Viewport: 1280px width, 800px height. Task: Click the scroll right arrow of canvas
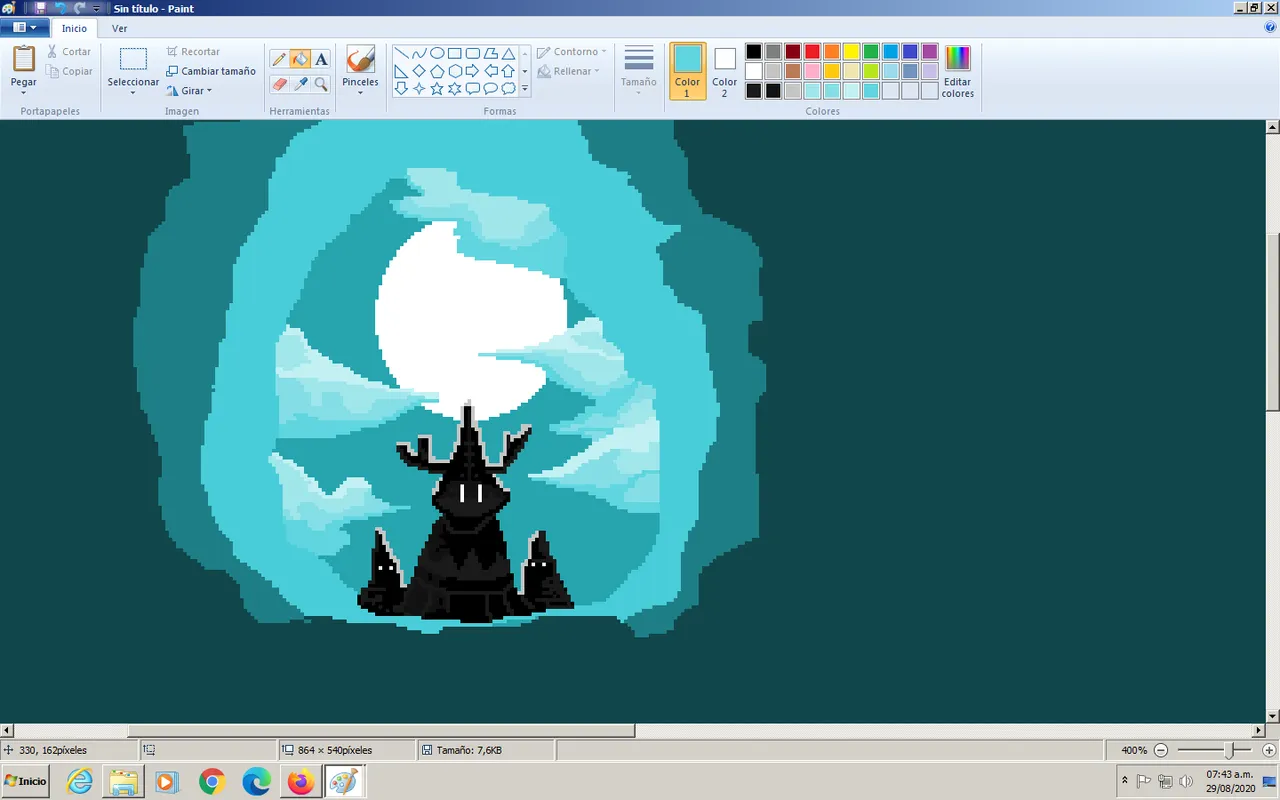click(1259, 731)
